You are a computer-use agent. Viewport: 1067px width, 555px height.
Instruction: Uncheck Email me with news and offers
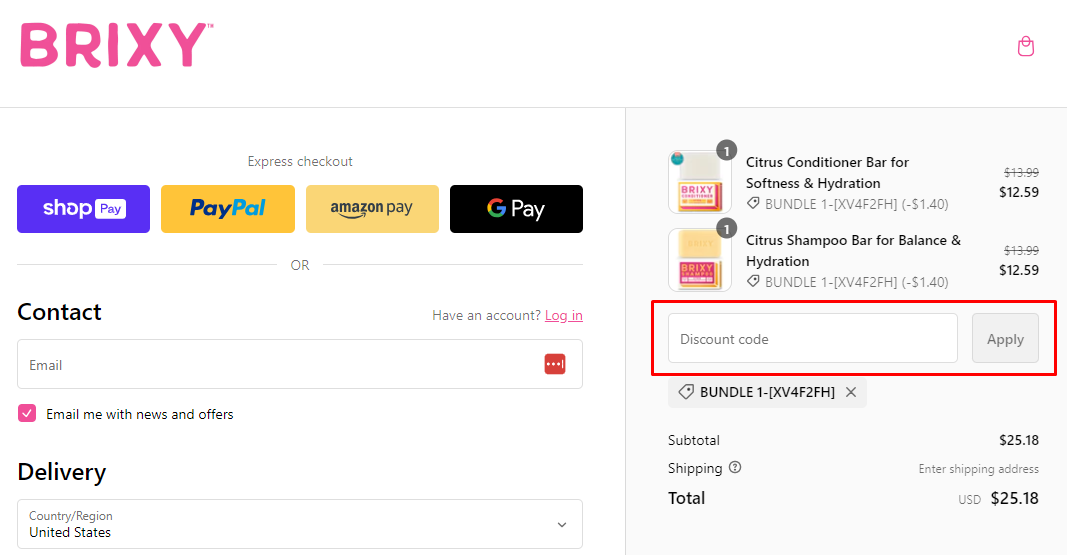[x=27, y=413]
